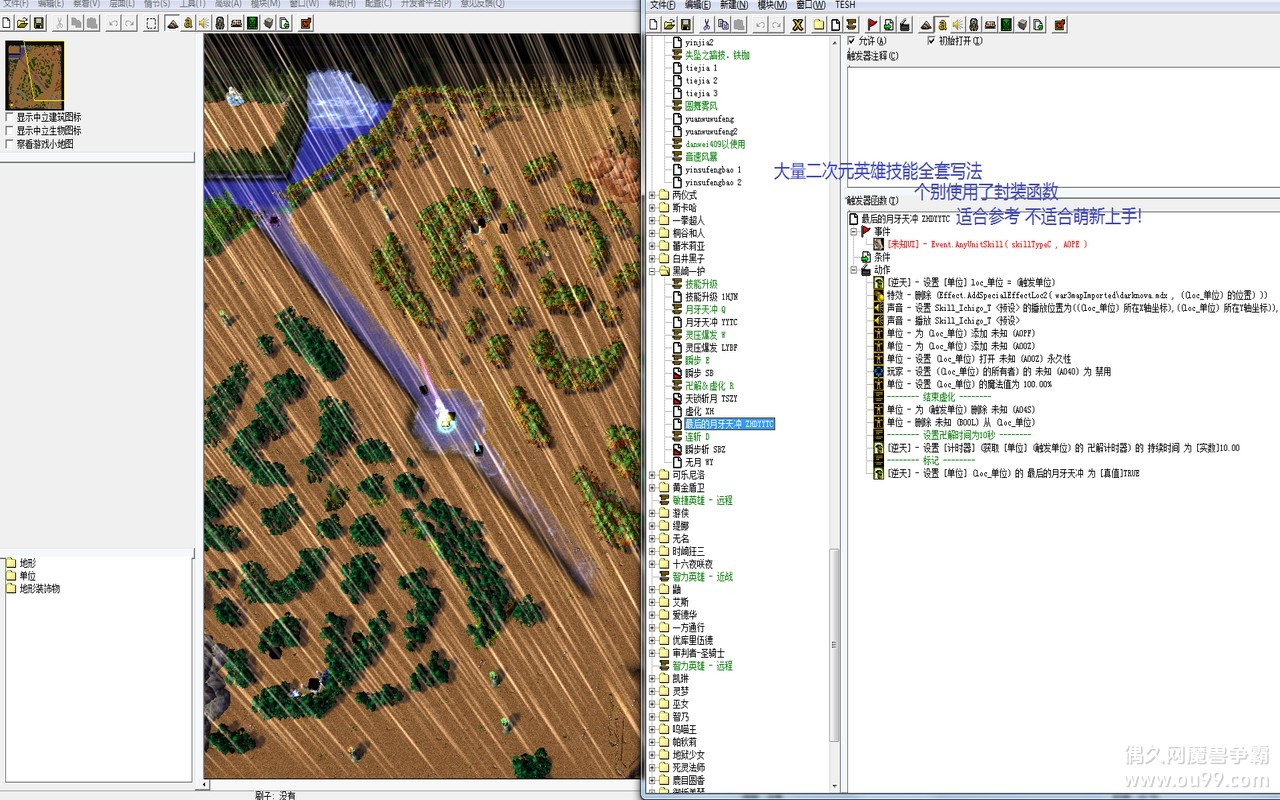Toggle the 允许 enabled checkbox
The width and height of the screenshot is (1280, 800).
[852, 41]
